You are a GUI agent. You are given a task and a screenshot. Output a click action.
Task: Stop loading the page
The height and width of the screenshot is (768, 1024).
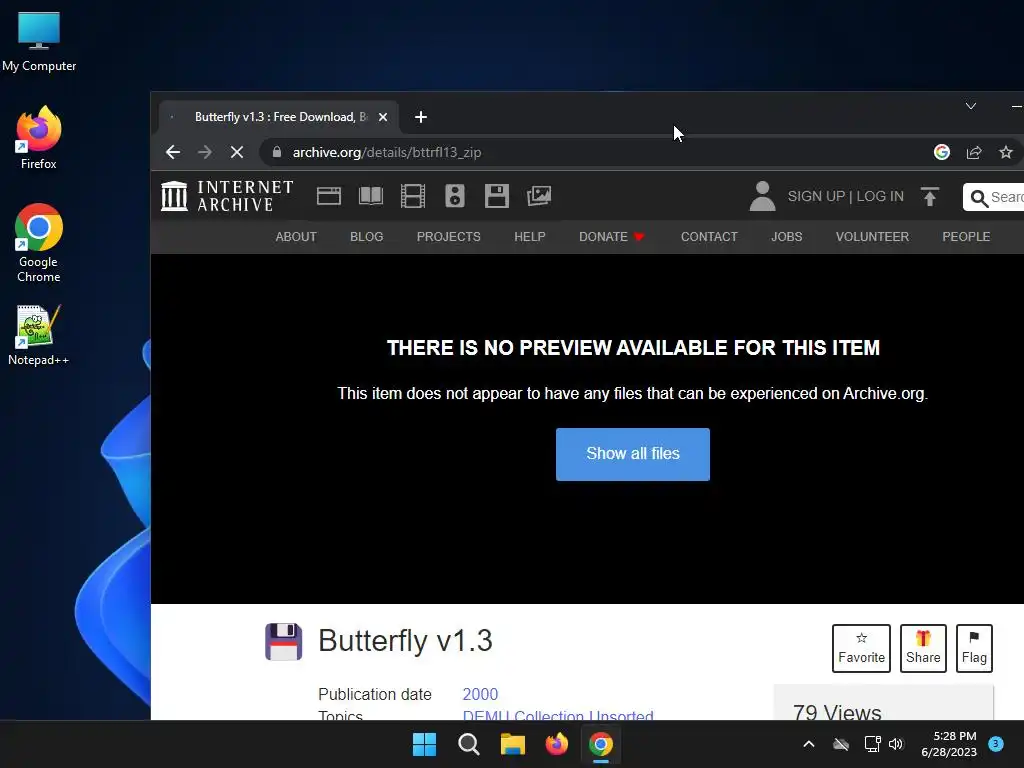click(236, 152)
